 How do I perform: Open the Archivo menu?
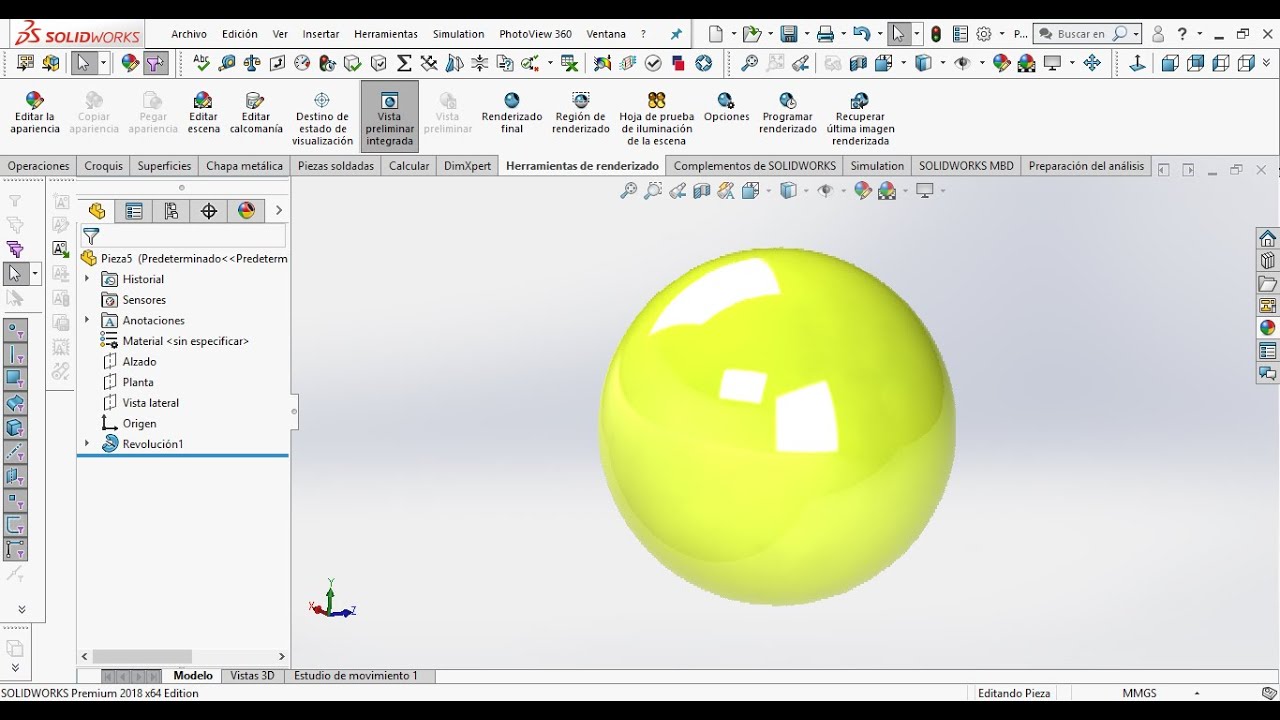[189, 34]
